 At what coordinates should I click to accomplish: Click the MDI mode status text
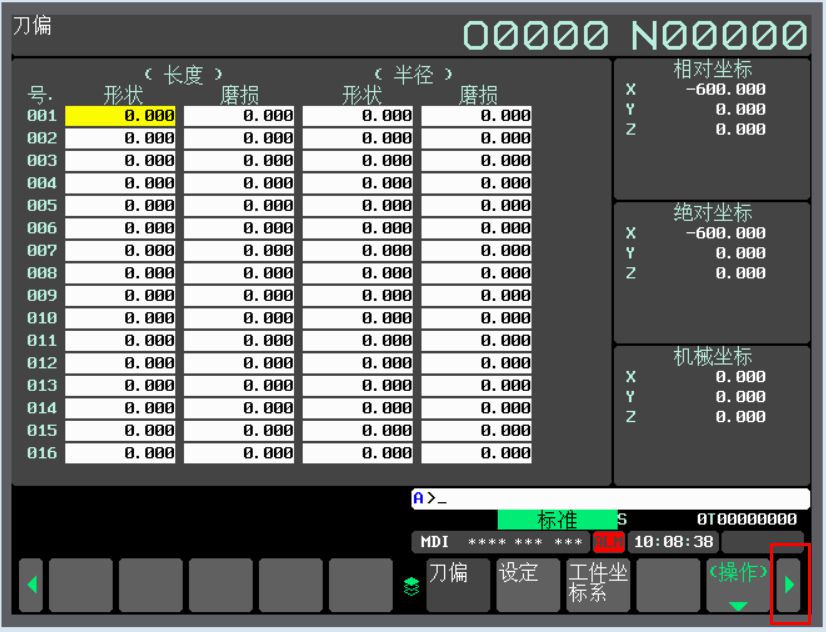tap(435, 541)
